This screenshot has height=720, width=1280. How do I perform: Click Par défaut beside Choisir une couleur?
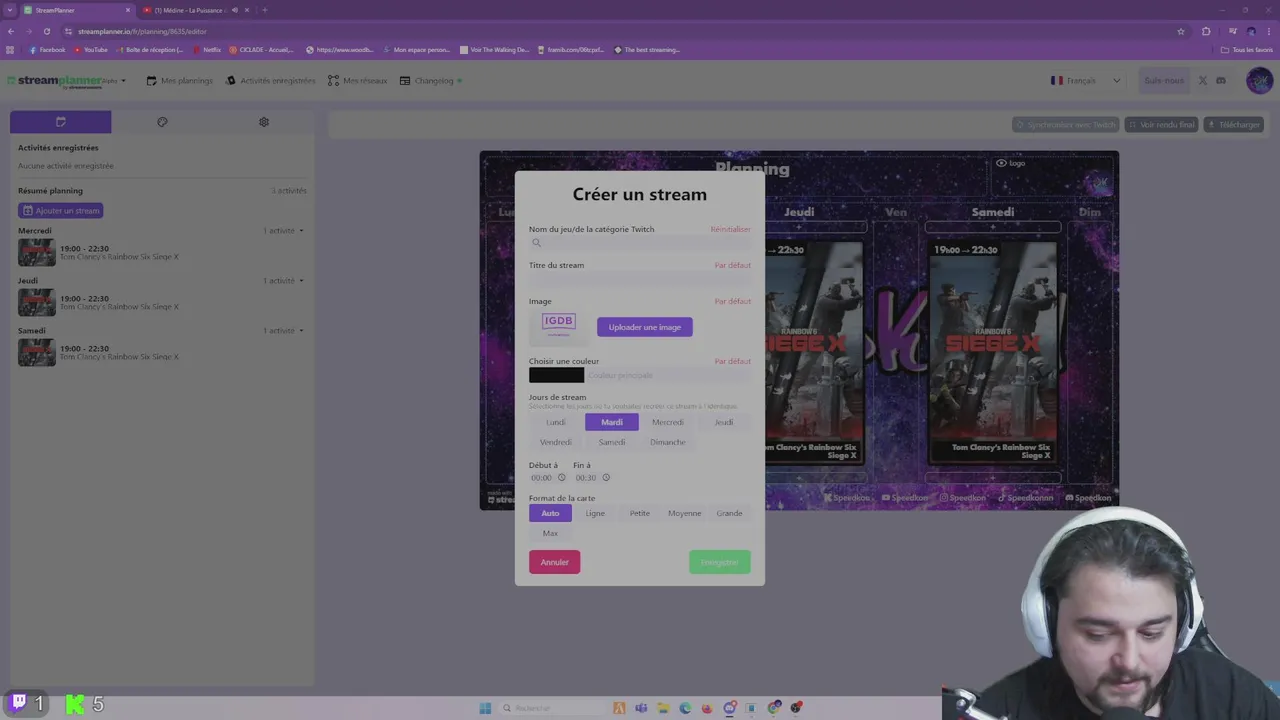point(733,362)
